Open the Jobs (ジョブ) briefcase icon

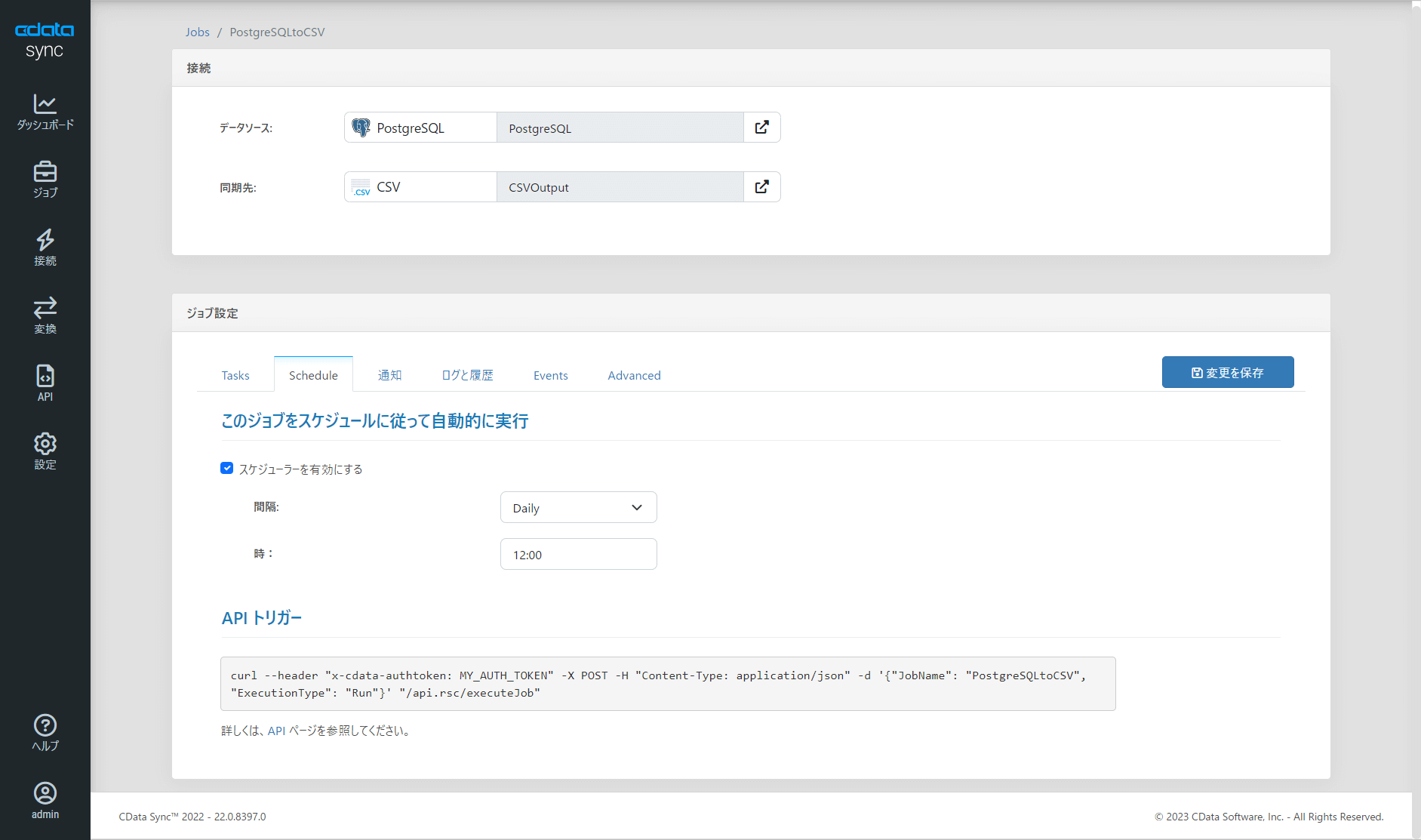[x=45, y=180]
